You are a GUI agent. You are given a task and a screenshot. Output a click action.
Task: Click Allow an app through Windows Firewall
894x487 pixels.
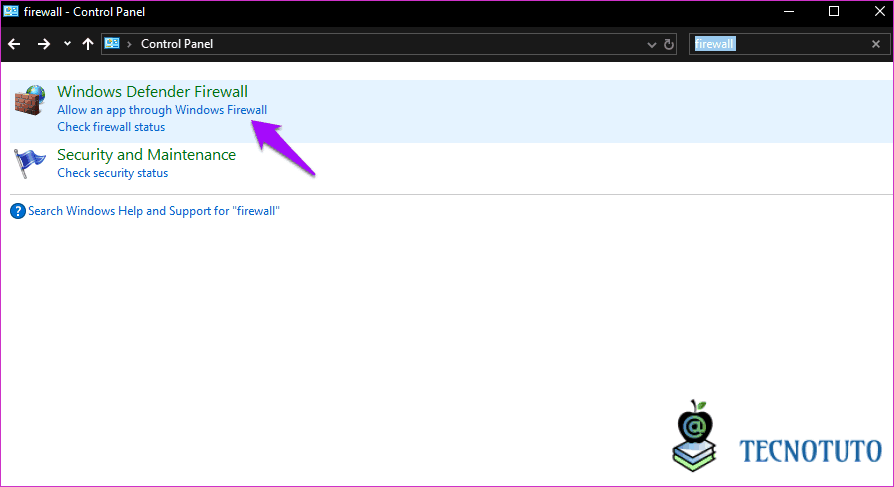[162, 109]
